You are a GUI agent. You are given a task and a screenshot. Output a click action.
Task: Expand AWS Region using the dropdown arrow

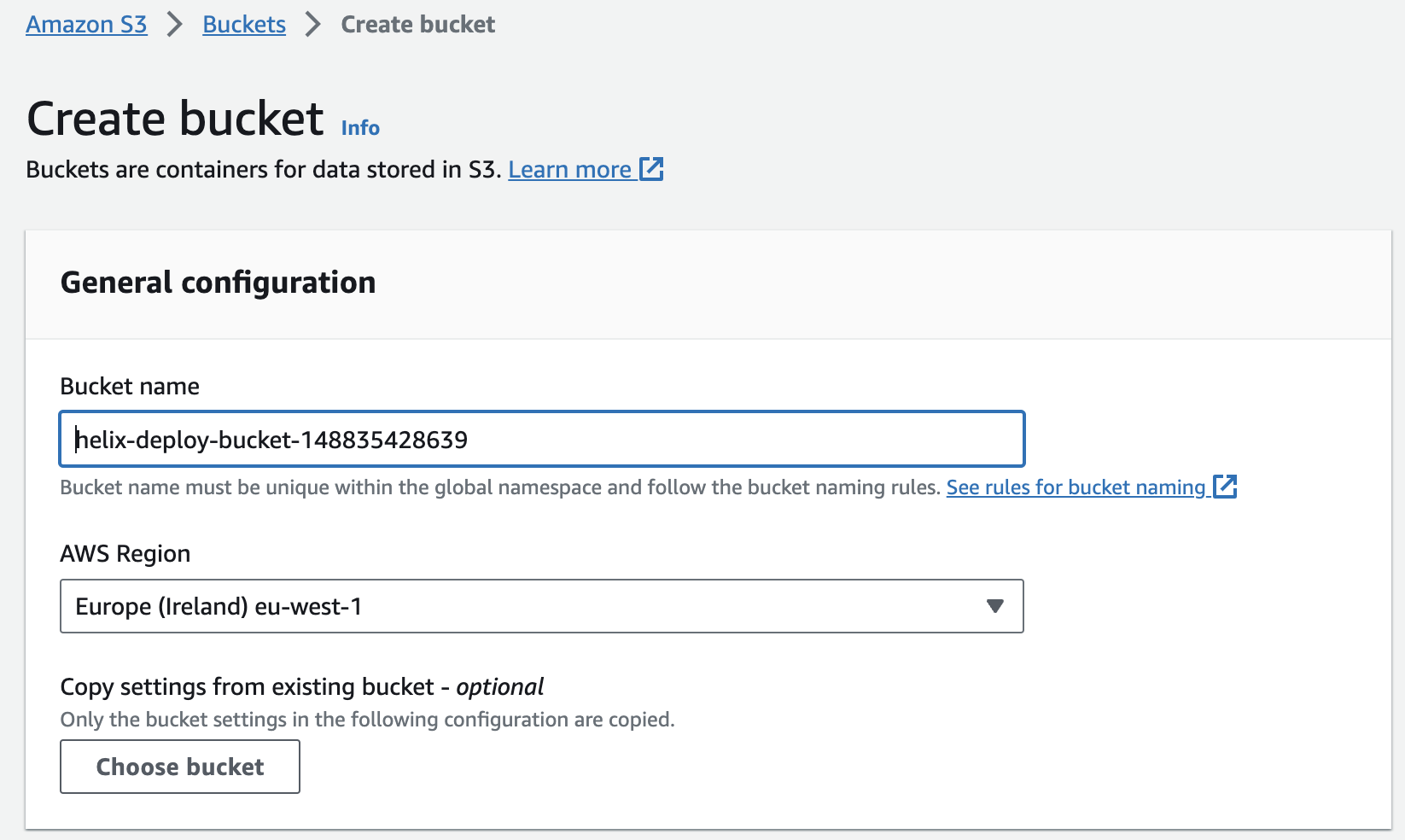tap(994, 606)
